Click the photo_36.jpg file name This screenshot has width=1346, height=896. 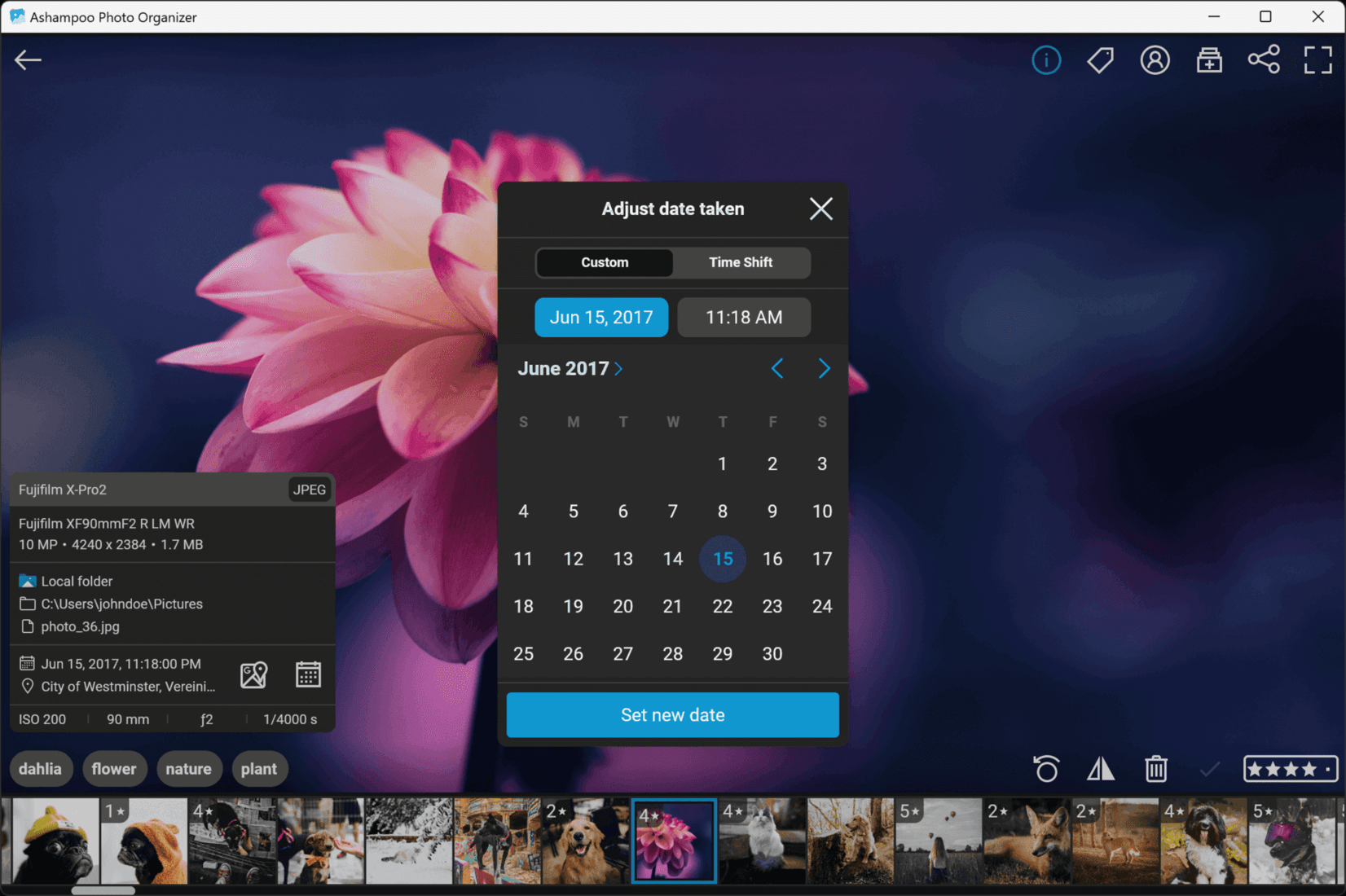(80, 626)
